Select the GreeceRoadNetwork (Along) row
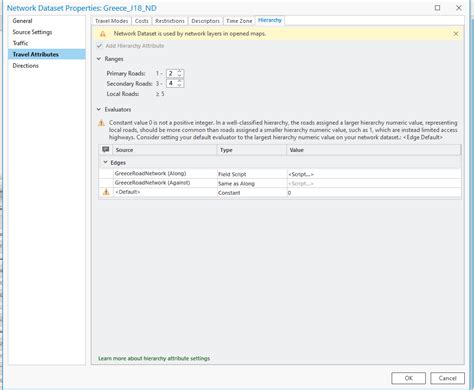Image resolution: width=474 pixels, height=390 pixels. point(280,174)
